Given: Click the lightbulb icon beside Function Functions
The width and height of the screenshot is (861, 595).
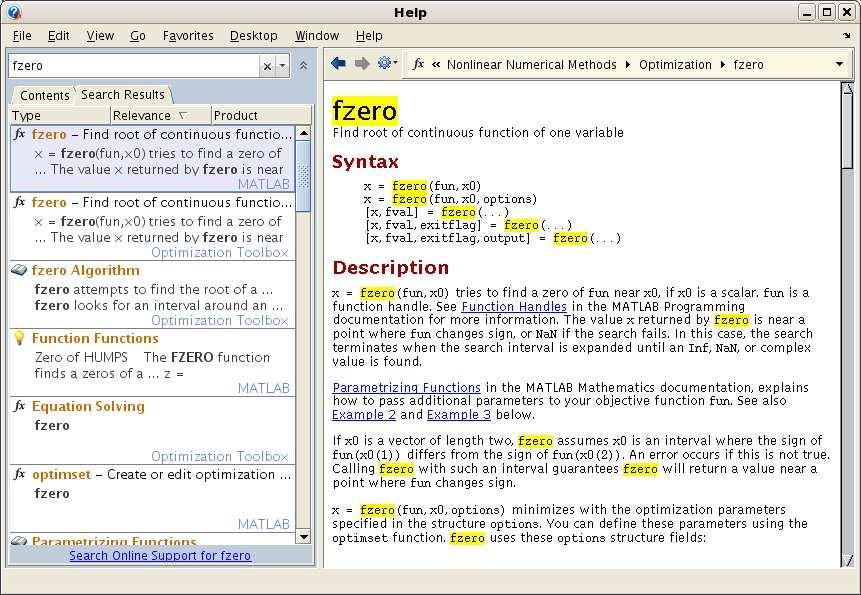Looking at the screenshot, I should pos(19,338).
